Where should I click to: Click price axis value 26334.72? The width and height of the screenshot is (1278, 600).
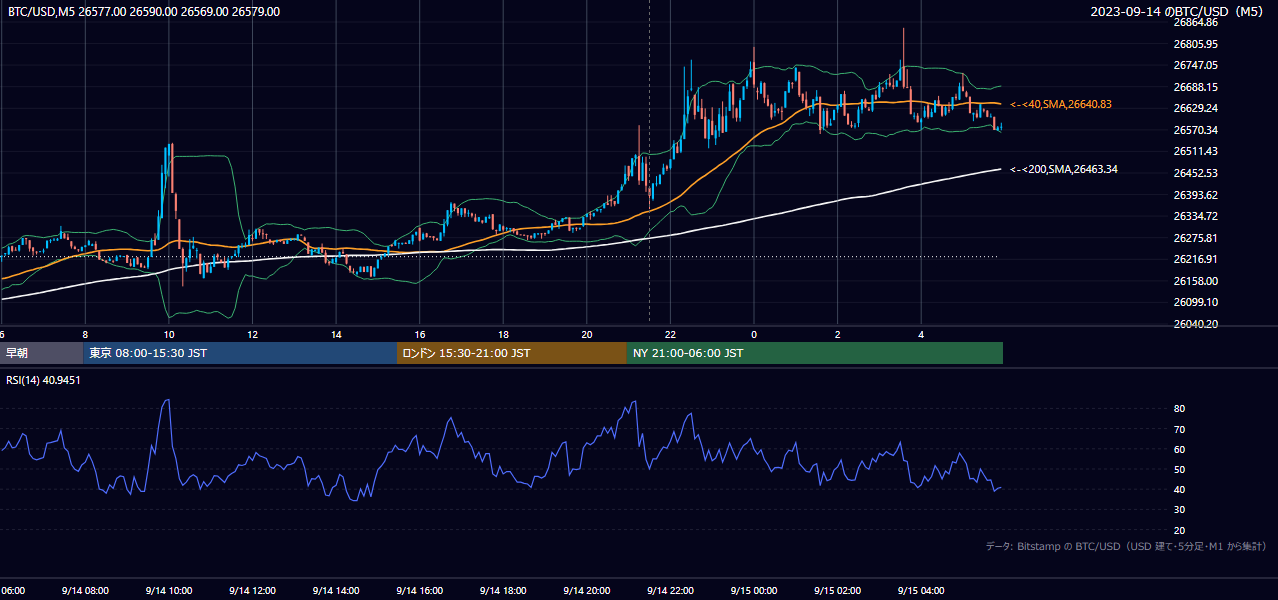coord(1195,216)
